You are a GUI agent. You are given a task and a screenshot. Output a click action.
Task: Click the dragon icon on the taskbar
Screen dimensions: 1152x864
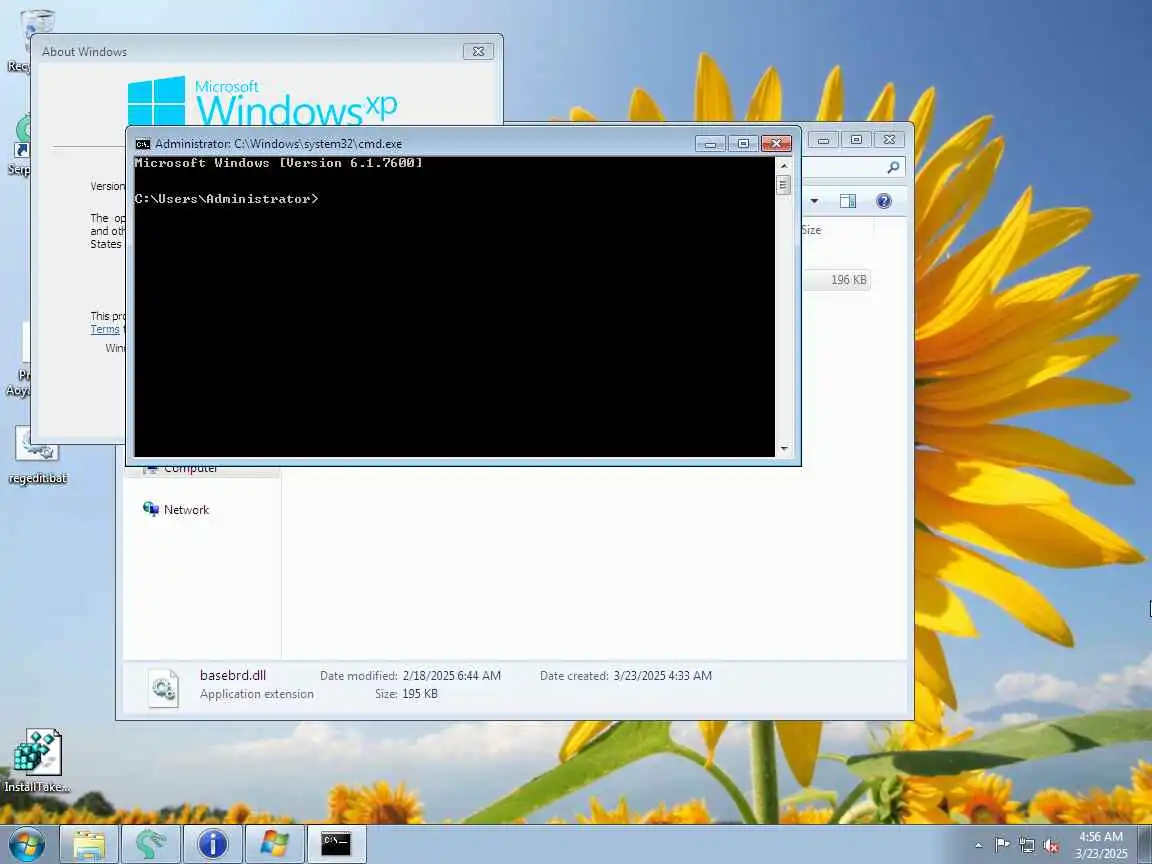[150, 844]
